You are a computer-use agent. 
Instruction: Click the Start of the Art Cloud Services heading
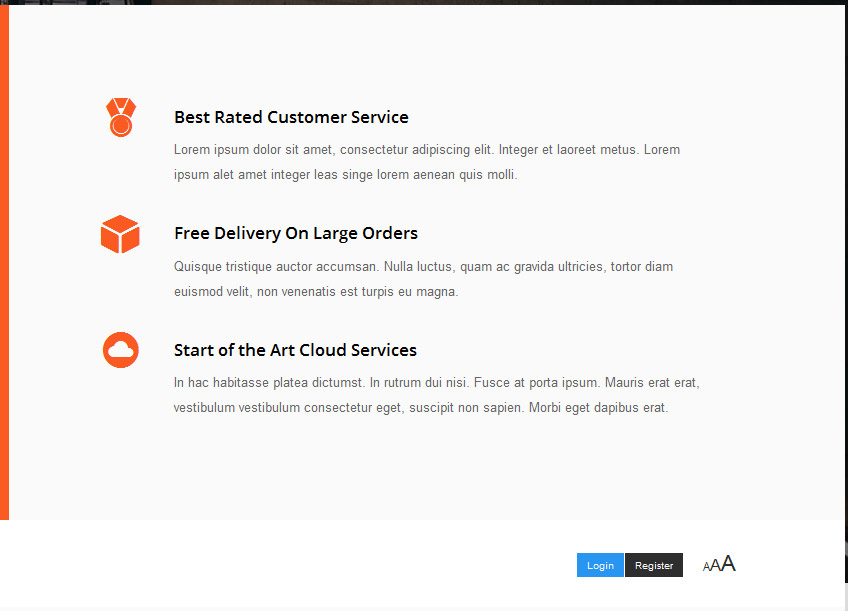coord(295,350)
